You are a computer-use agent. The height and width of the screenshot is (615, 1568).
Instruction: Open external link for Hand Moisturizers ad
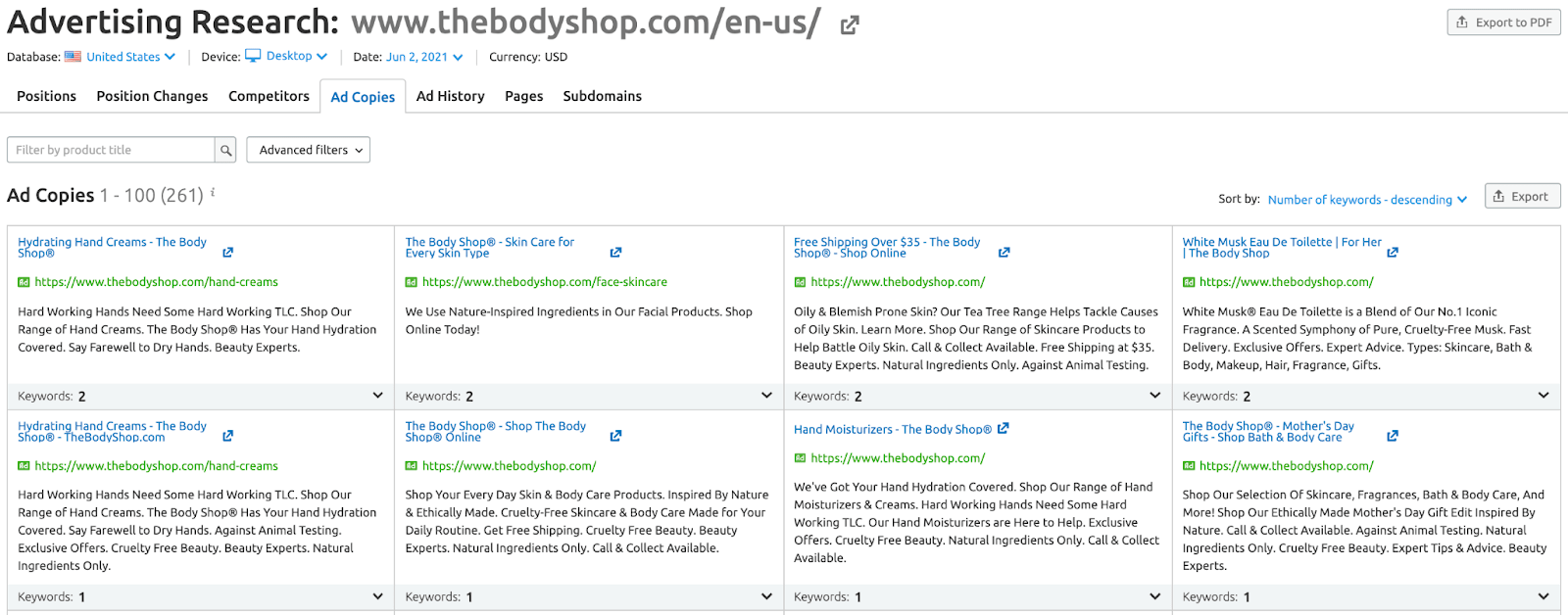pos(1003,429)
